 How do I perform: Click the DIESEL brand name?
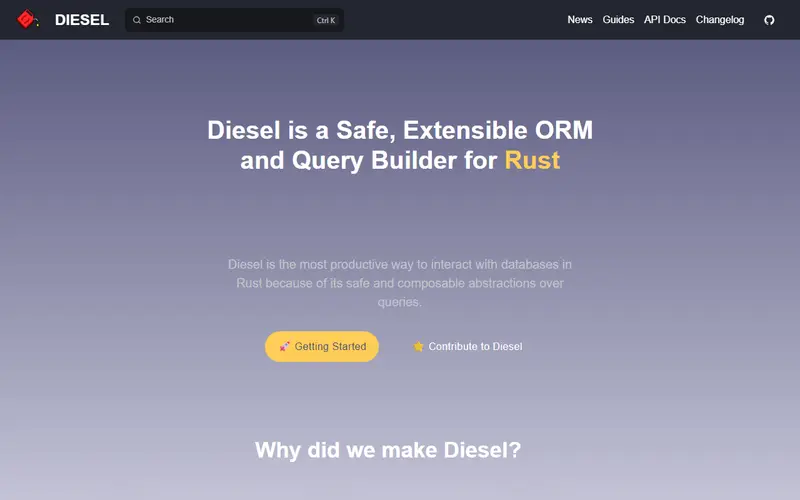coord(82,20)
